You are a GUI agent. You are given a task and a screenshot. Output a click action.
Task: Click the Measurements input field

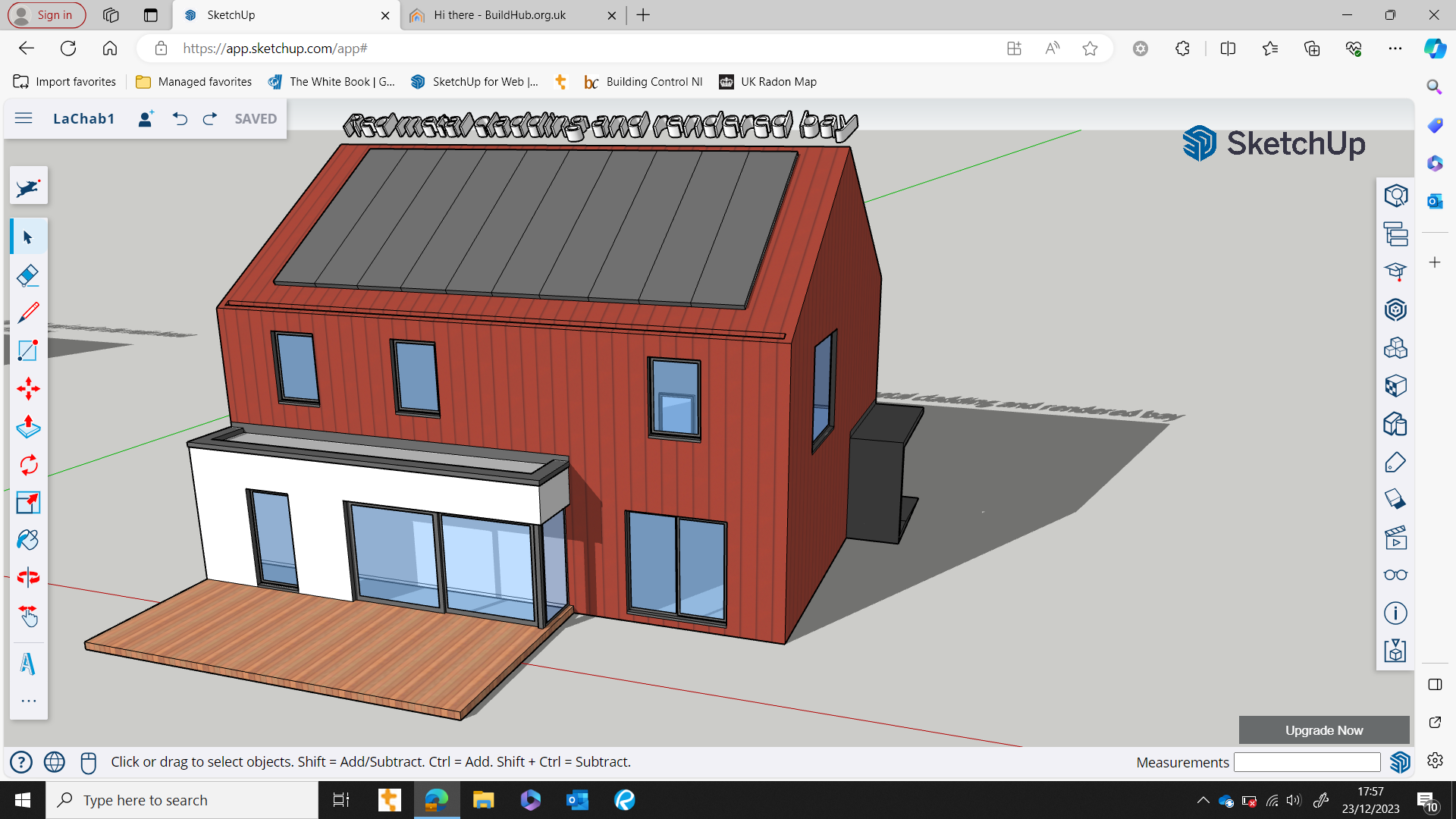[1307, 762]
